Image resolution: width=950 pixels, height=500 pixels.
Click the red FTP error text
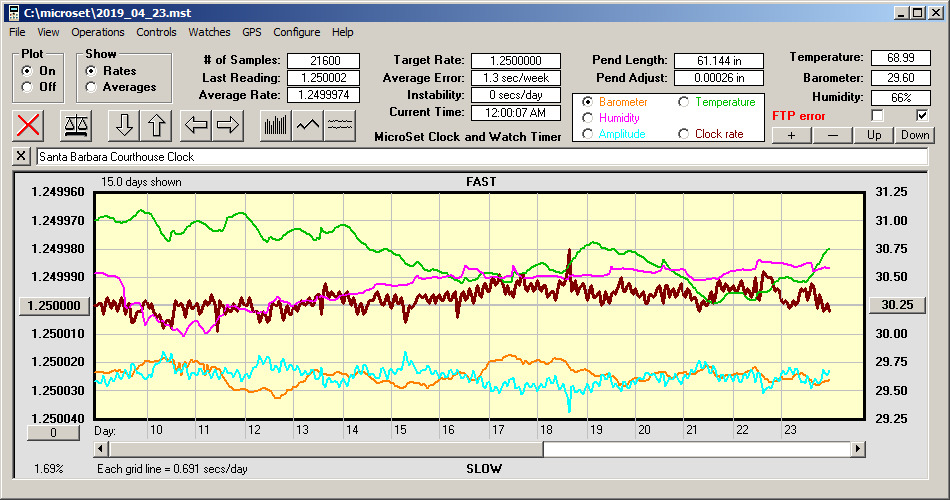coord(799,116)
